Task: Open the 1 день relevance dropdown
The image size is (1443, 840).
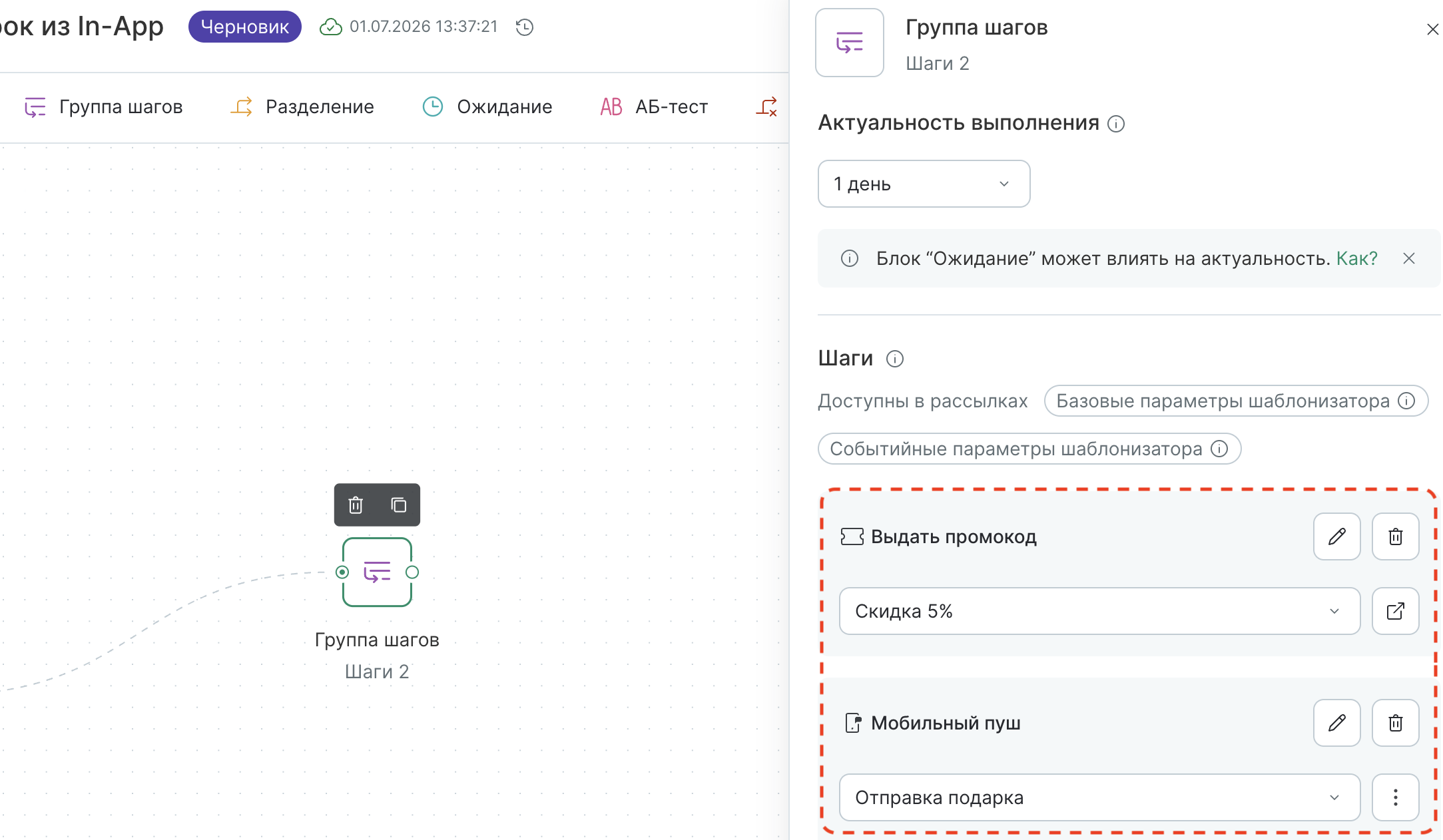Action: click(x=924, y=184)
